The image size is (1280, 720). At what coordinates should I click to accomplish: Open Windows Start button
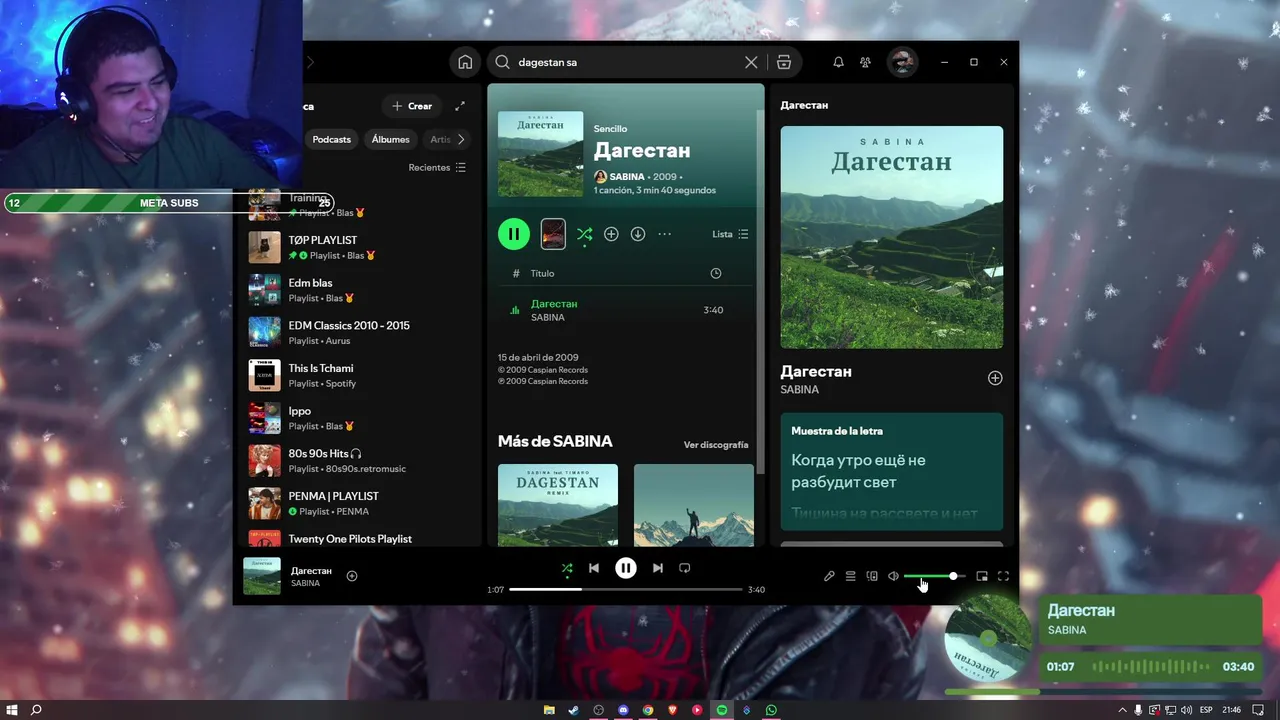click(x=11, y=710)
